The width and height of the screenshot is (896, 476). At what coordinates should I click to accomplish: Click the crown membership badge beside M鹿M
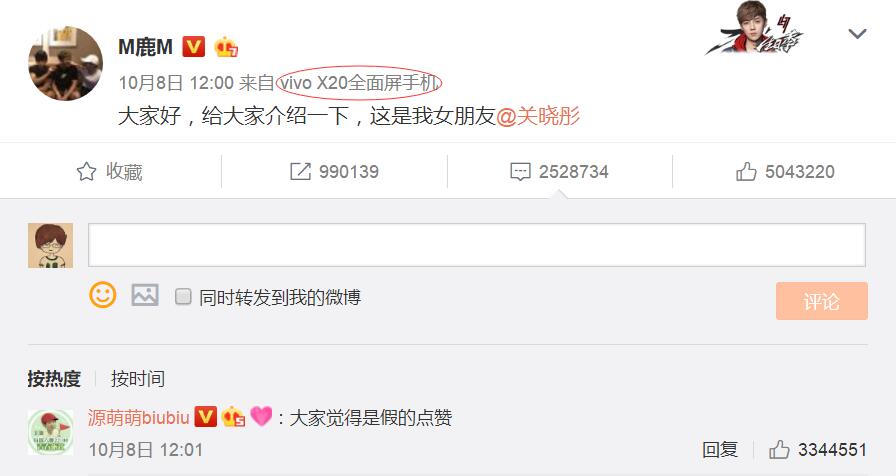pyautogui.click(x=226, y=47)
